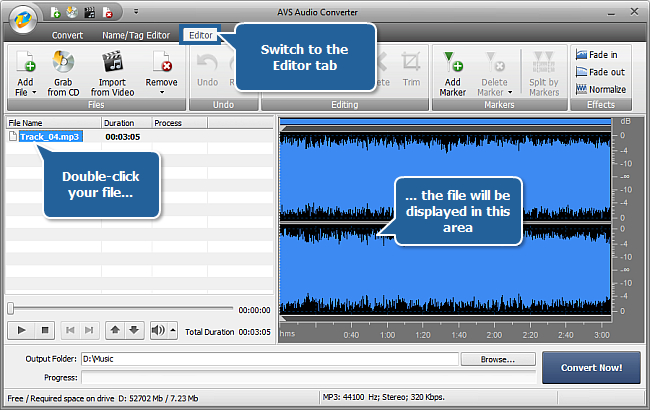Image resolution: width=650 pixels, height=410 pixels.
Task: Click quick-access add file icon in title bar
Action: pos(56,12)
